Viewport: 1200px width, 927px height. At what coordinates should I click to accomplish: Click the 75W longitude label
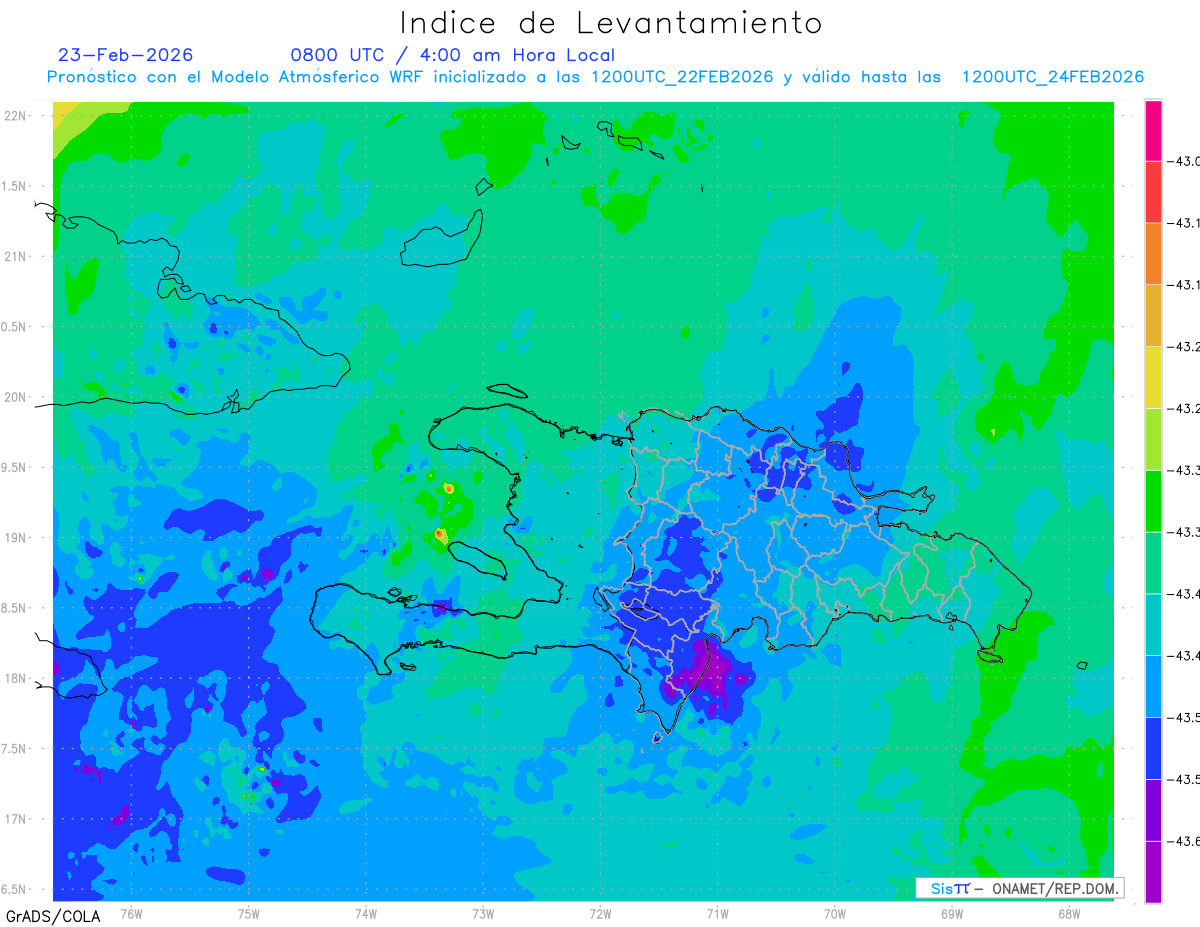coord(249,913)
